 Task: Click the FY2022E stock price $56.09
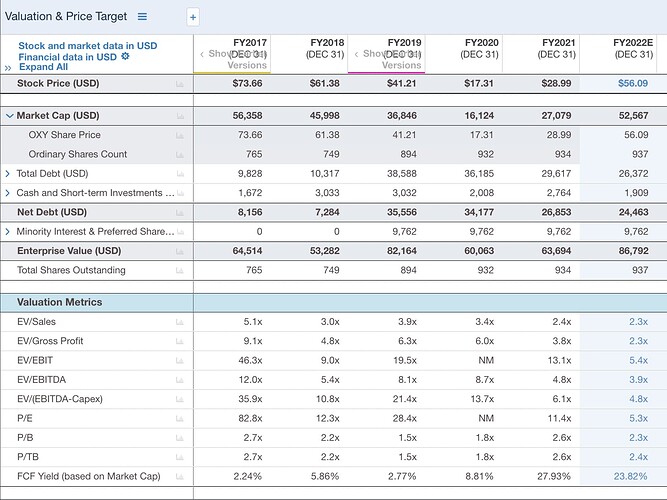coord(628,84)
